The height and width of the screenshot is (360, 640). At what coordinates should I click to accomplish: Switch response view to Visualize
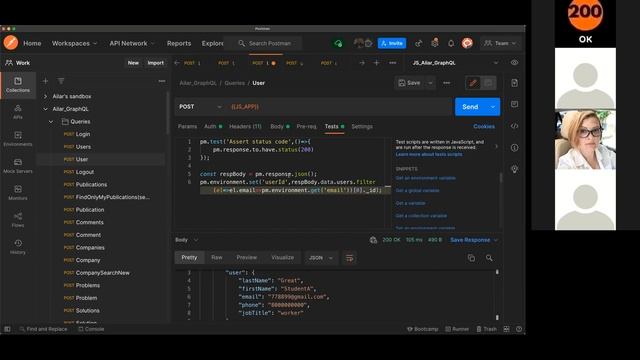(282, 258)
